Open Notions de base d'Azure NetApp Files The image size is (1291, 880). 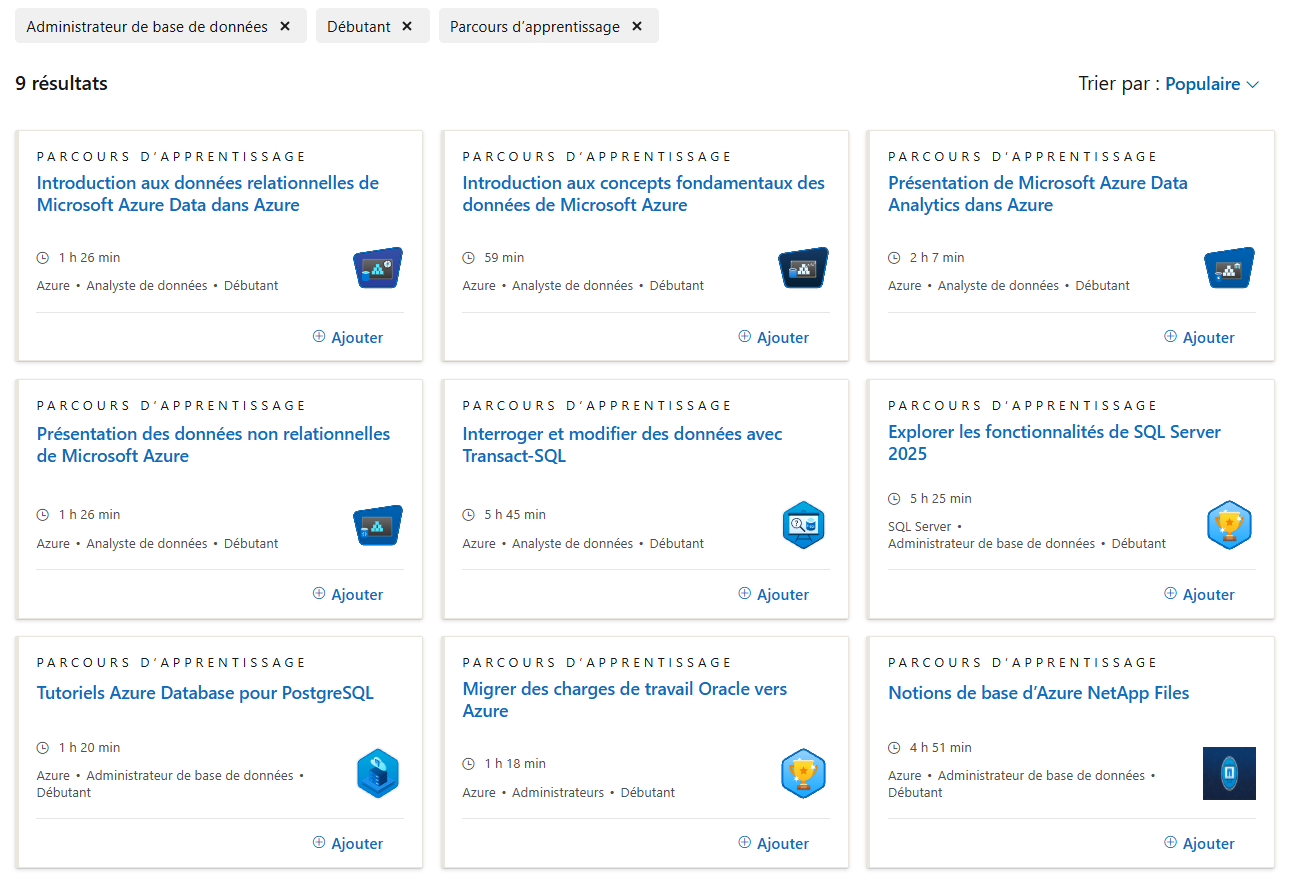coord(1038,693)
